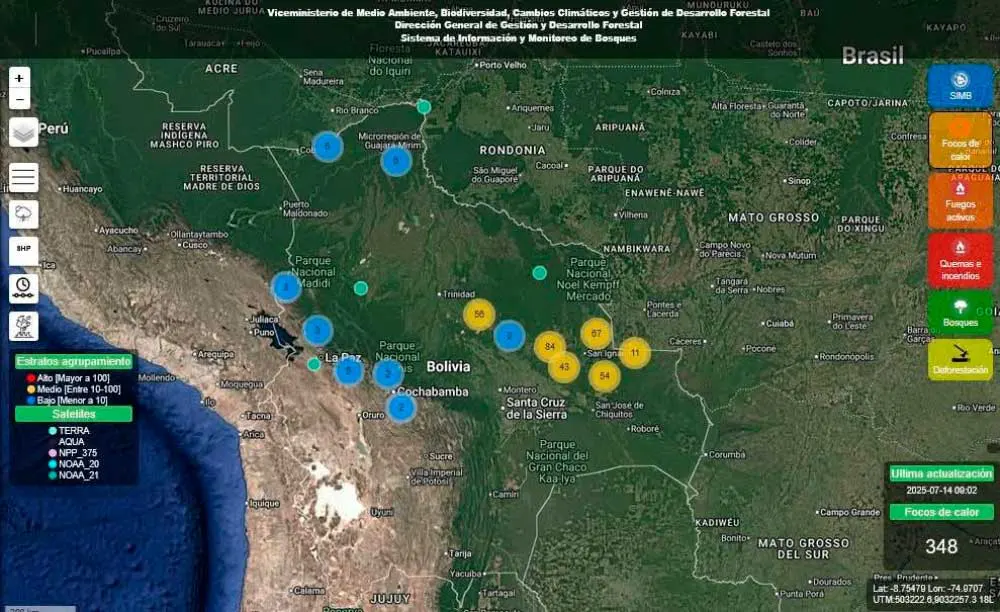1000x612 pixels.
Task: Show the Fuegos activos layer
Action: pyautogui.click(x=960, y=201)
